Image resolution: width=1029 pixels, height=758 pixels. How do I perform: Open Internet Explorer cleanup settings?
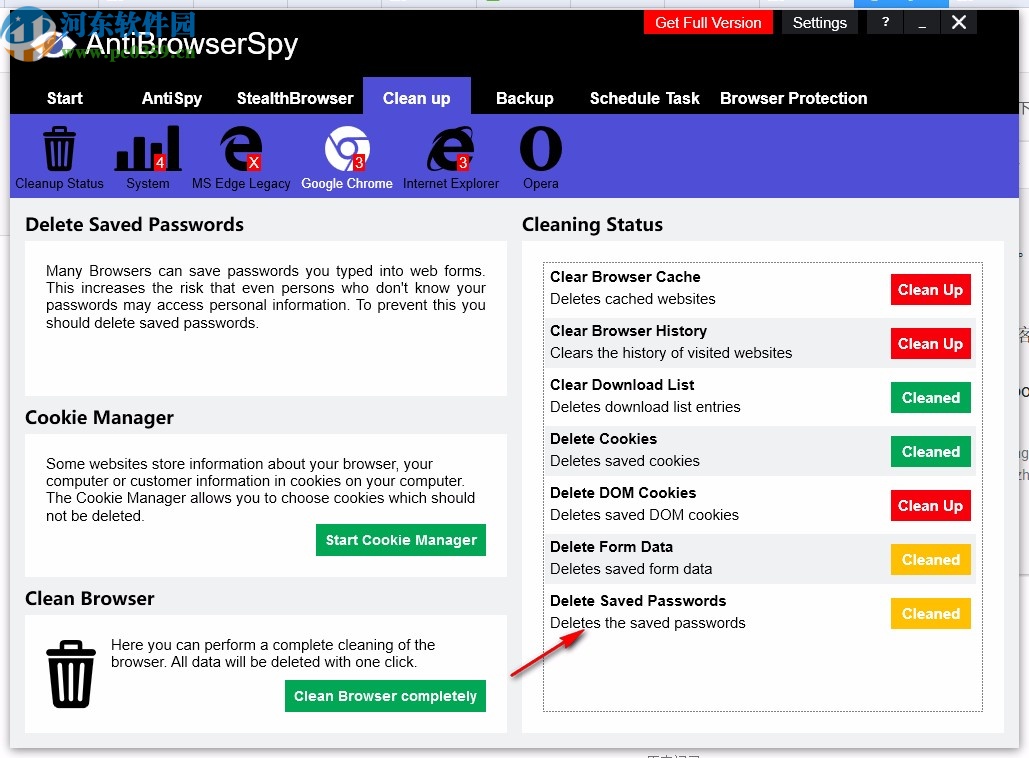point(450,146)
